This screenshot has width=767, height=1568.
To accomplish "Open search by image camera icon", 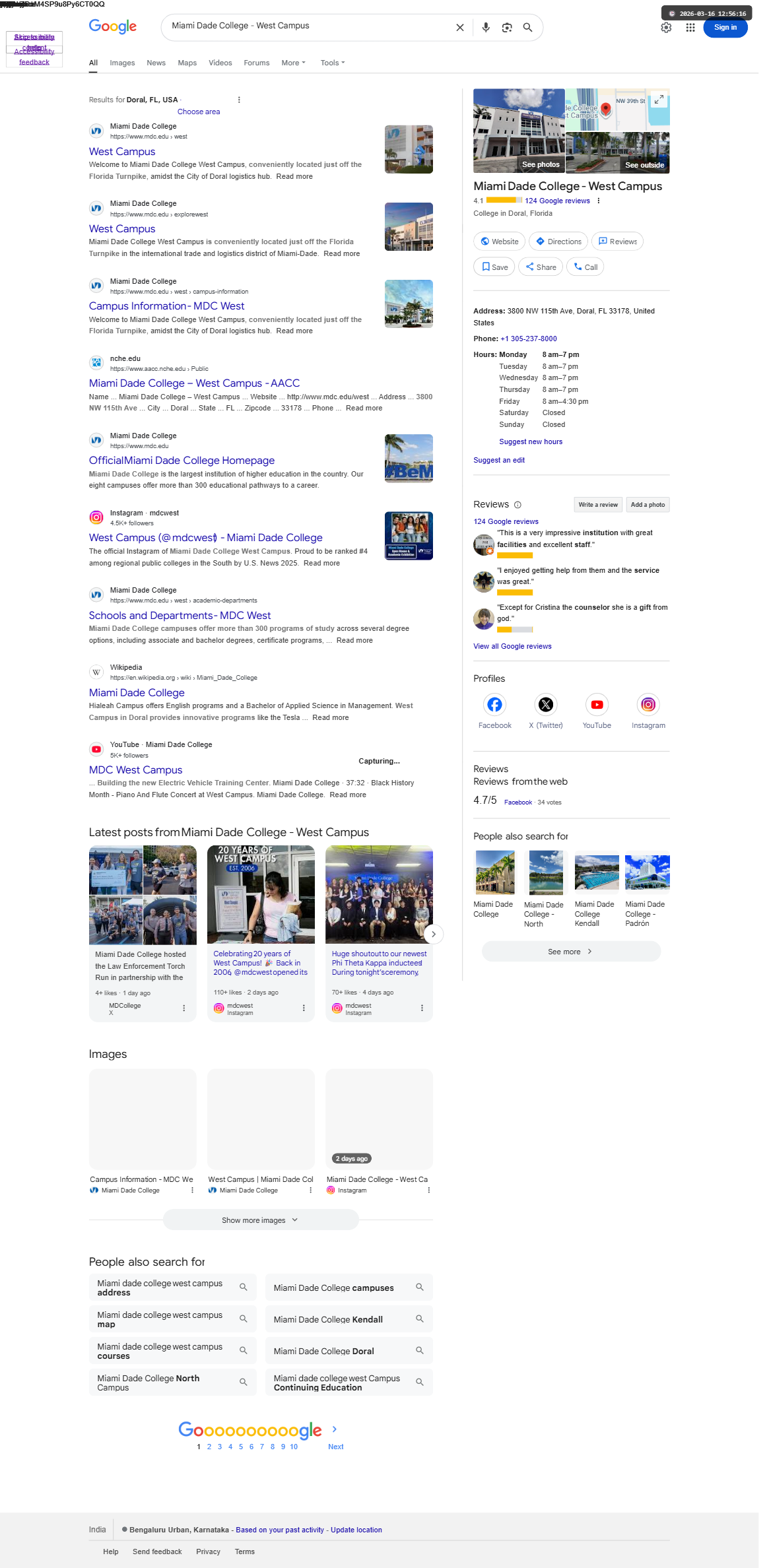I will click(507, 28).
